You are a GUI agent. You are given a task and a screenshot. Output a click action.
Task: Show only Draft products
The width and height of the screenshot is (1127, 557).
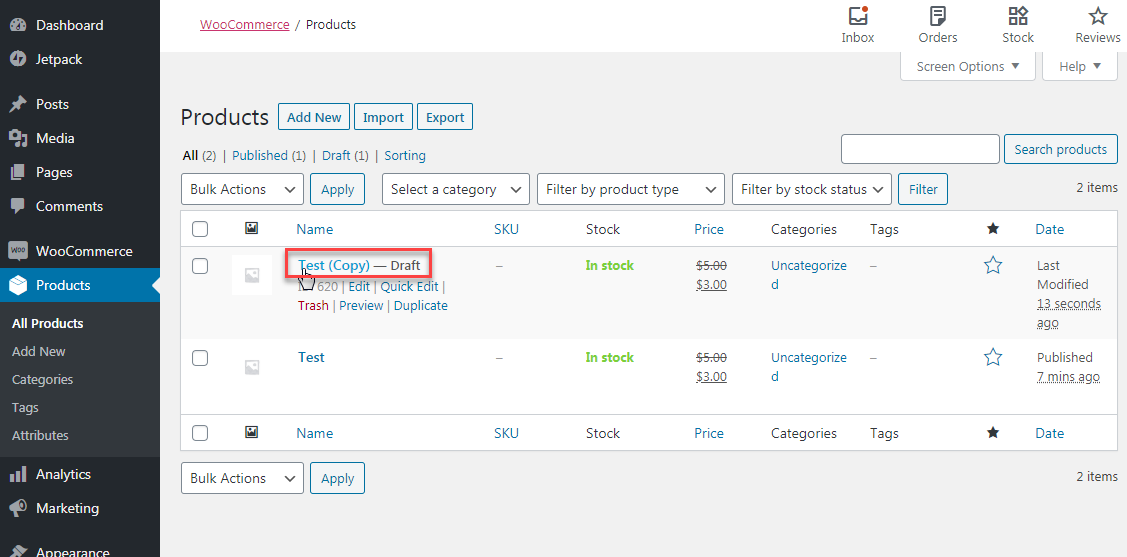[336, 155]
